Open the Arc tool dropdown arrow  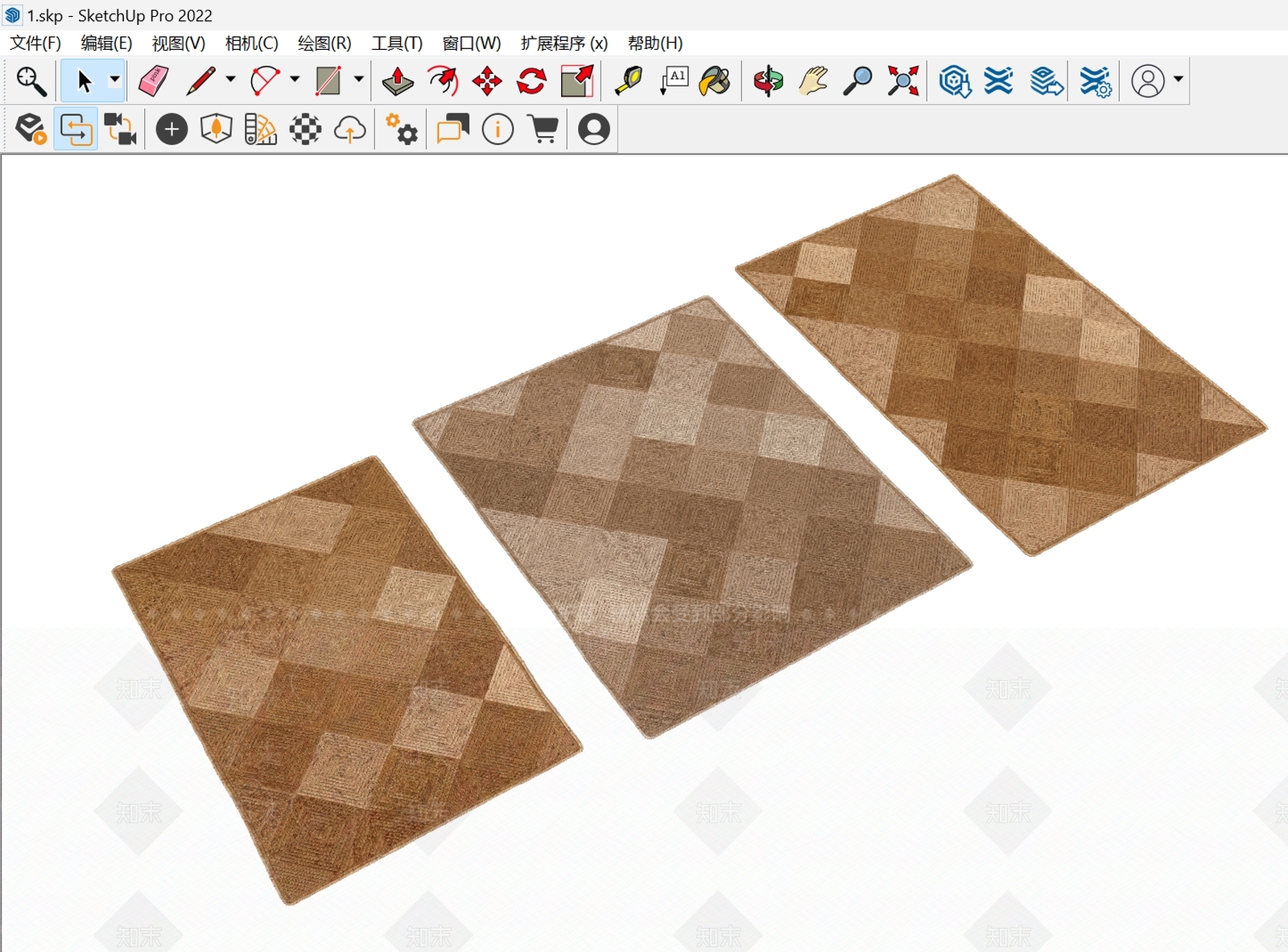[295, 80]
